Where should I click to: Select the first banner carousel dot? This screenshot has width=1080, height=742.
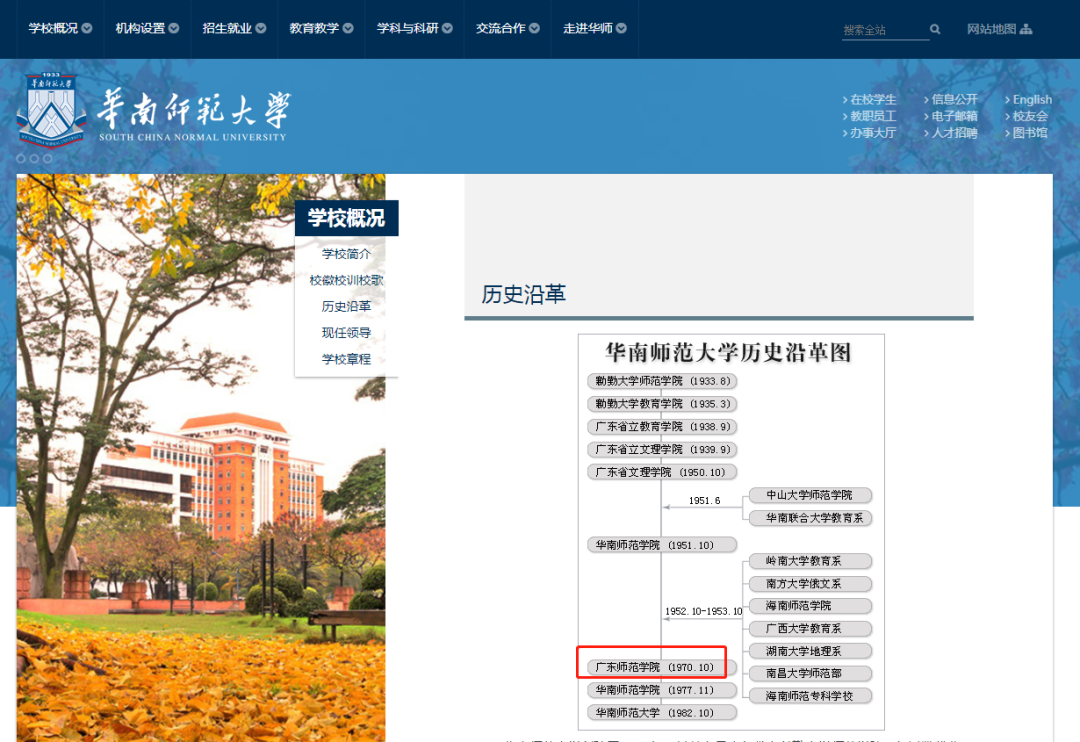coord(21,158)
